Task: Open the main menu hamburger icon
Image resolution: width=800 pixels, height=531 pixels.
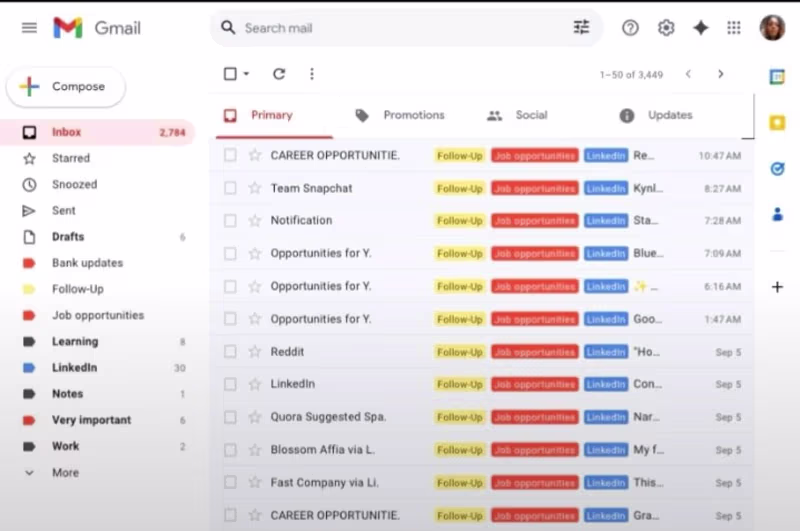Action: (29, 28)
